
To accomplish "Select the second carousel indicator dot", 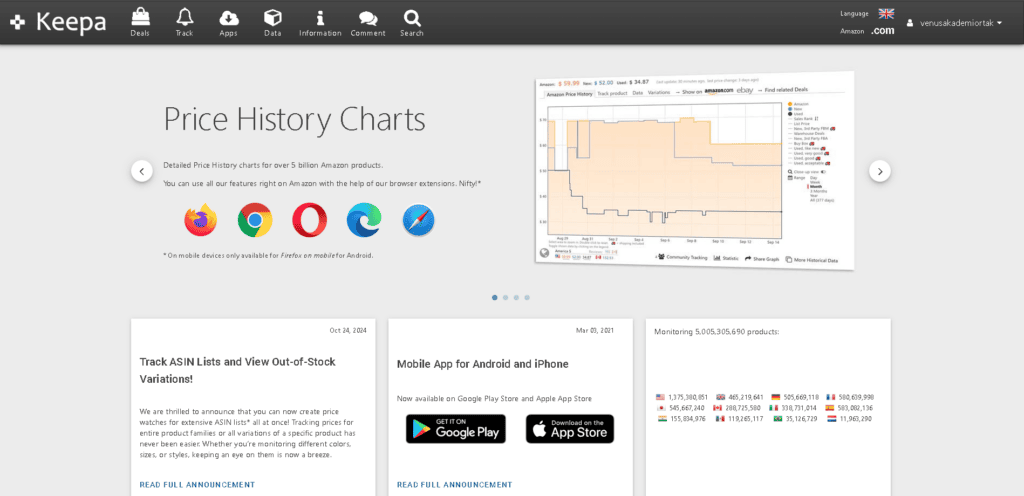I will pos(505,298).
